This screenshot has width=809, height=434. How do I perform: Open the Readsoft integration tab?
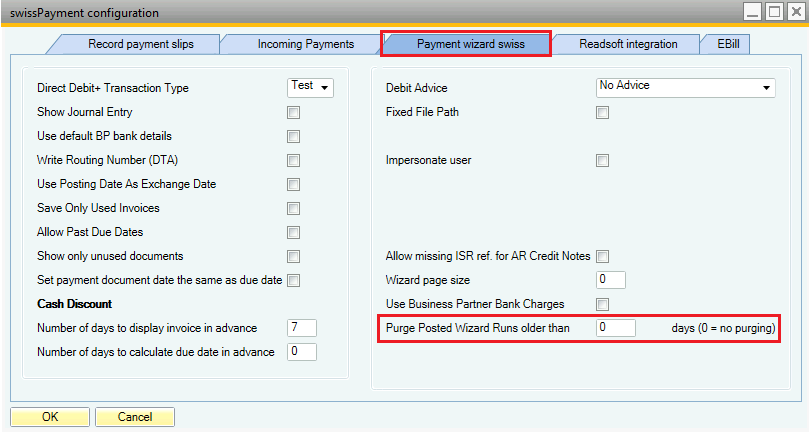coord(628,44)
